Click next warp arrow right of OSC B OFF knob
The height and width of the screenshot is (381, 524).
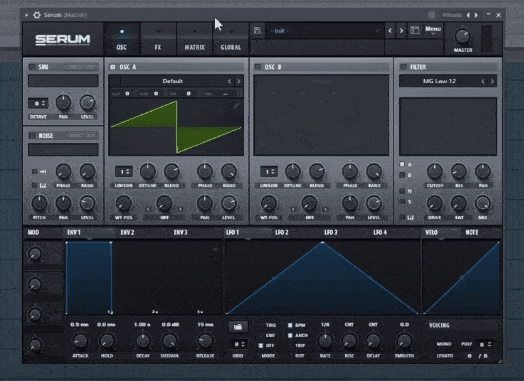325,209
